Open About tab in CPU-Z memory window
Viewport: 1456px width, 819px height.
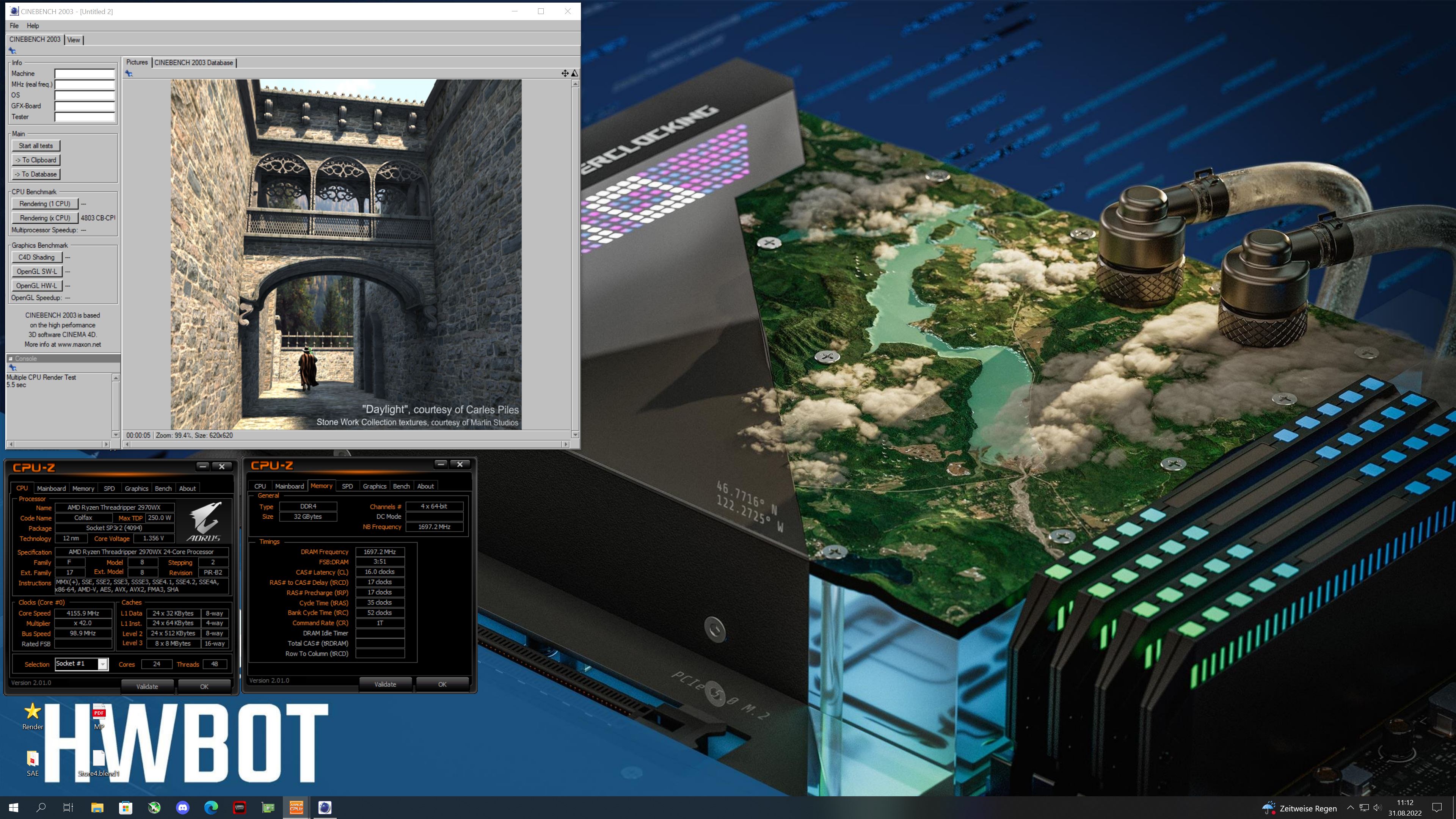(425, 486)
